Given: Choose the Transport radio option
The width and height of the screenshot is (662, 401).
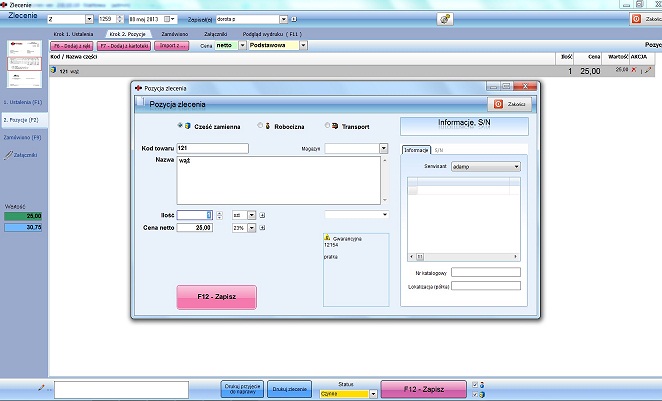Looking at the screenshot, I should [x=327, y=125].
